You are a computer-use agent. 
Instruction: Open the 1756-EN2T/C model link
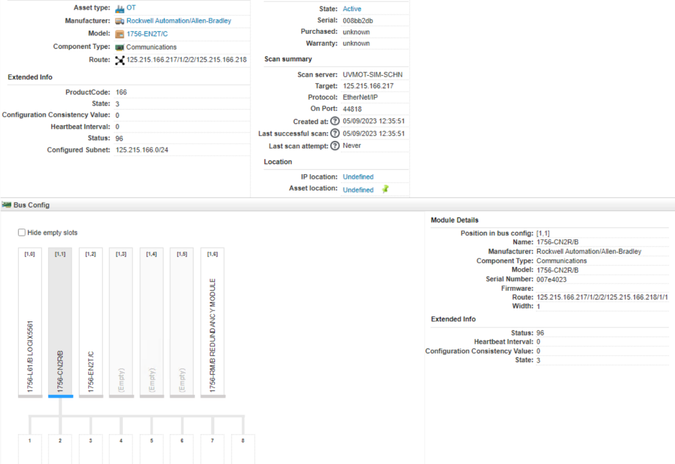pyautogui.click(x=146, y=34)
